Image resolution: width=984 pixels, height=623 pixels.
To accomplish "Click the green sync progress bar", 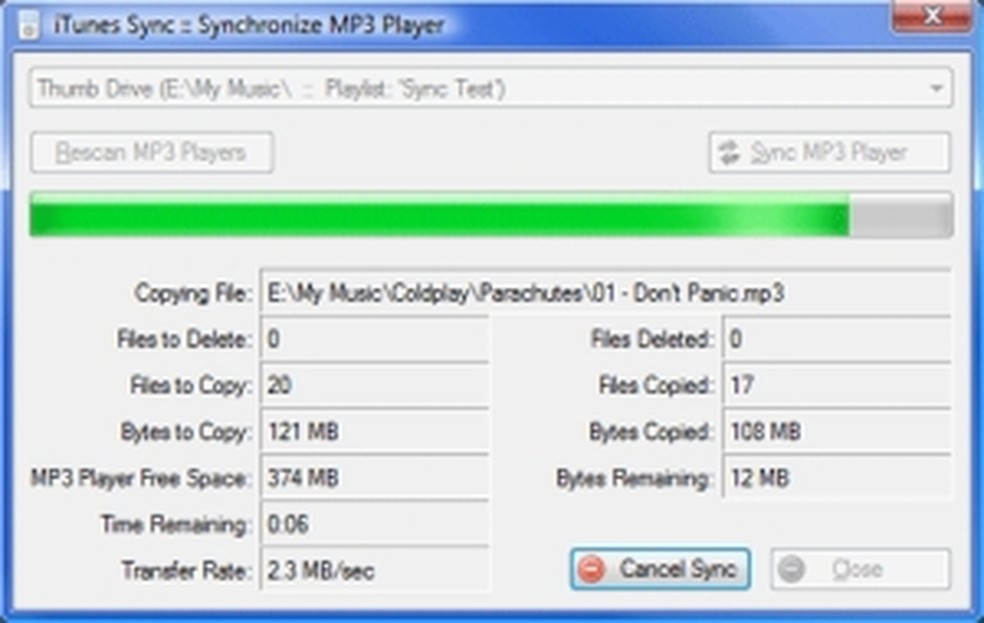I will click(x=491, y=215).
